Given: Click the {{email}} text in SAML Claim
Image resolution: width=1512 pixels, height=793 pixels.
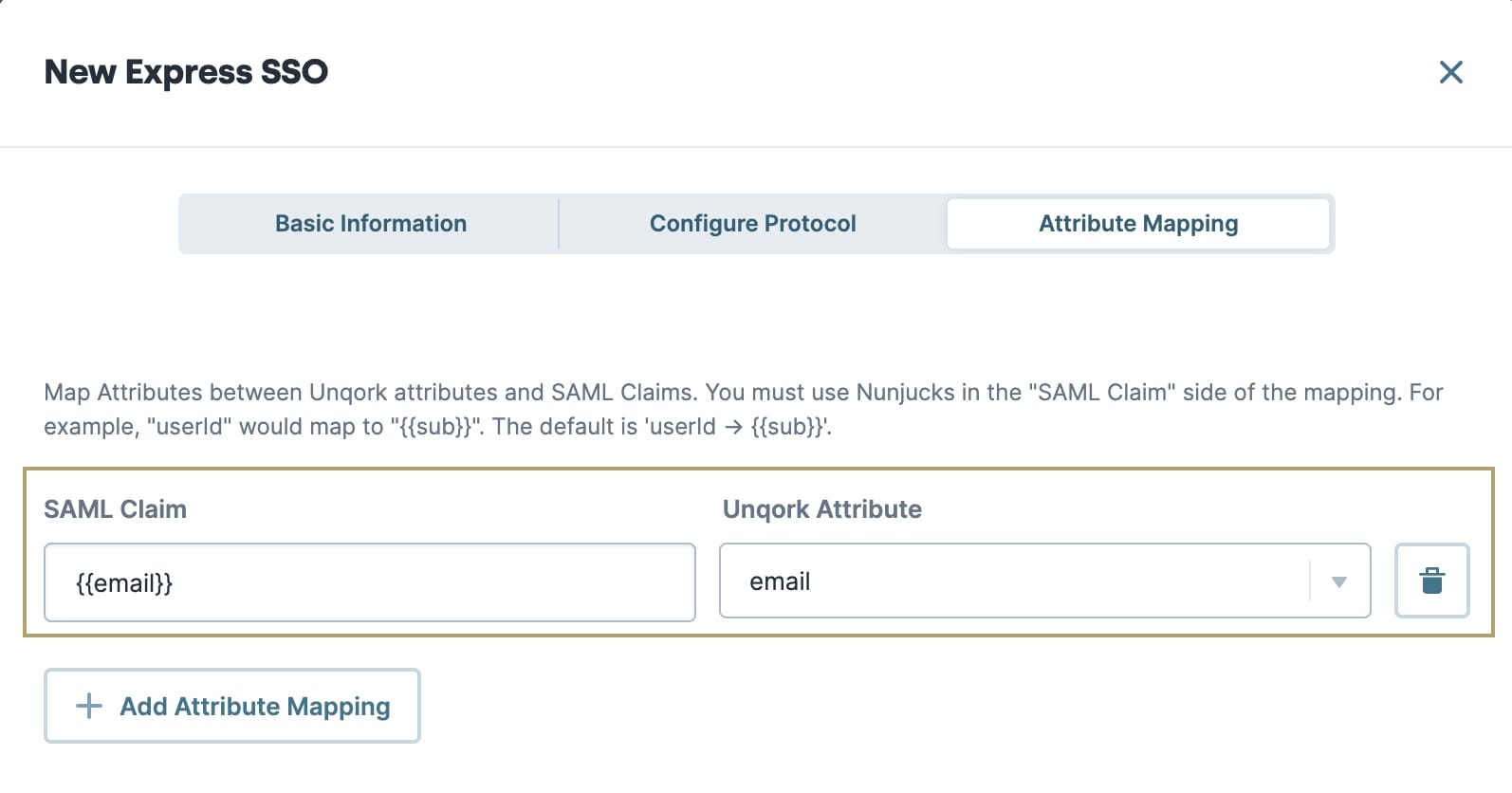Looking at the screenshot, I should pos(124,582).
